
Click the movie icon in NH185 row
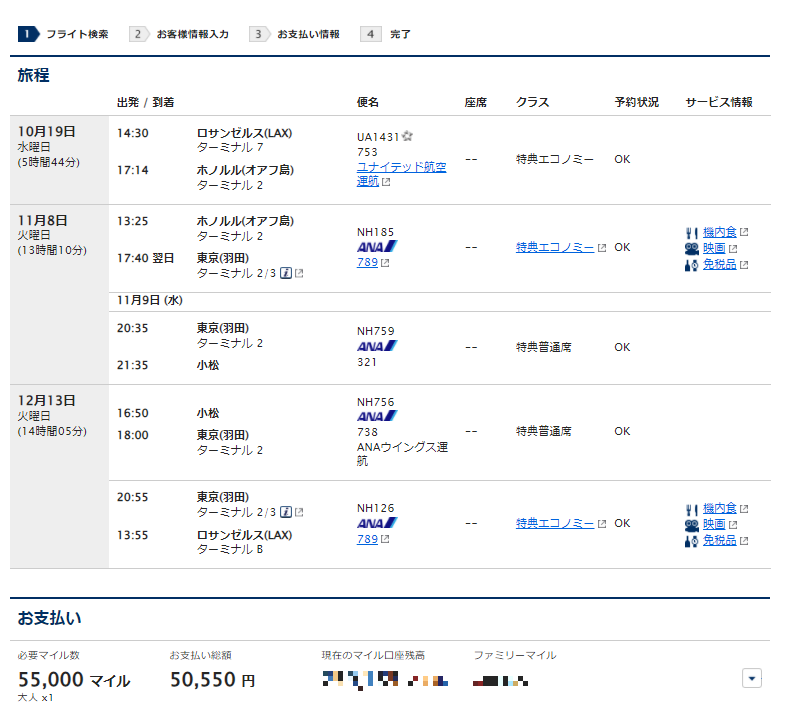tap(691, 248)
